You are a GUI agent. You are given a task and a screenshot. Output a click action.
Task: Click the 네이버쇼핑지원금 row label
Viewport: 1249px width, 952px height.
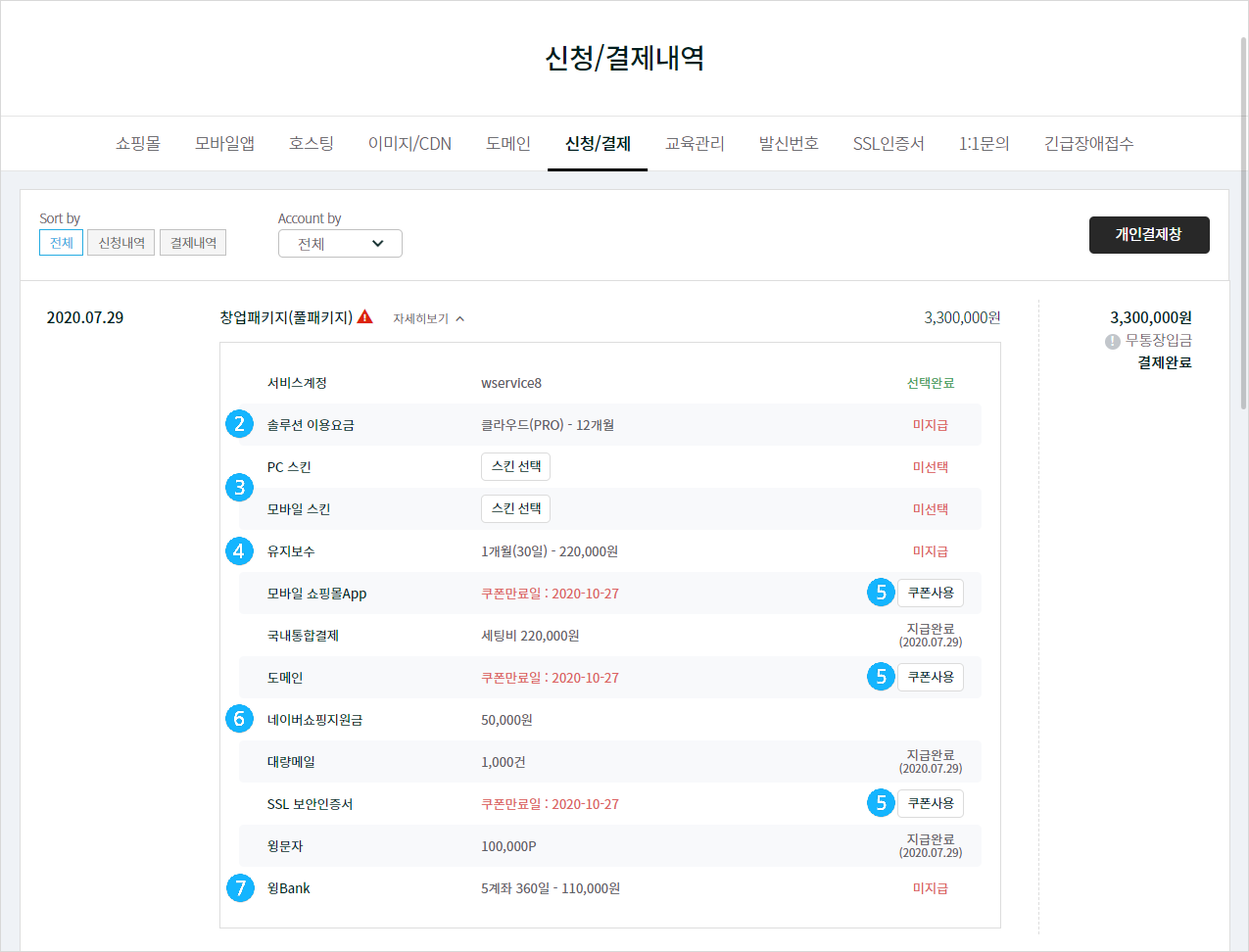point(314,720)
